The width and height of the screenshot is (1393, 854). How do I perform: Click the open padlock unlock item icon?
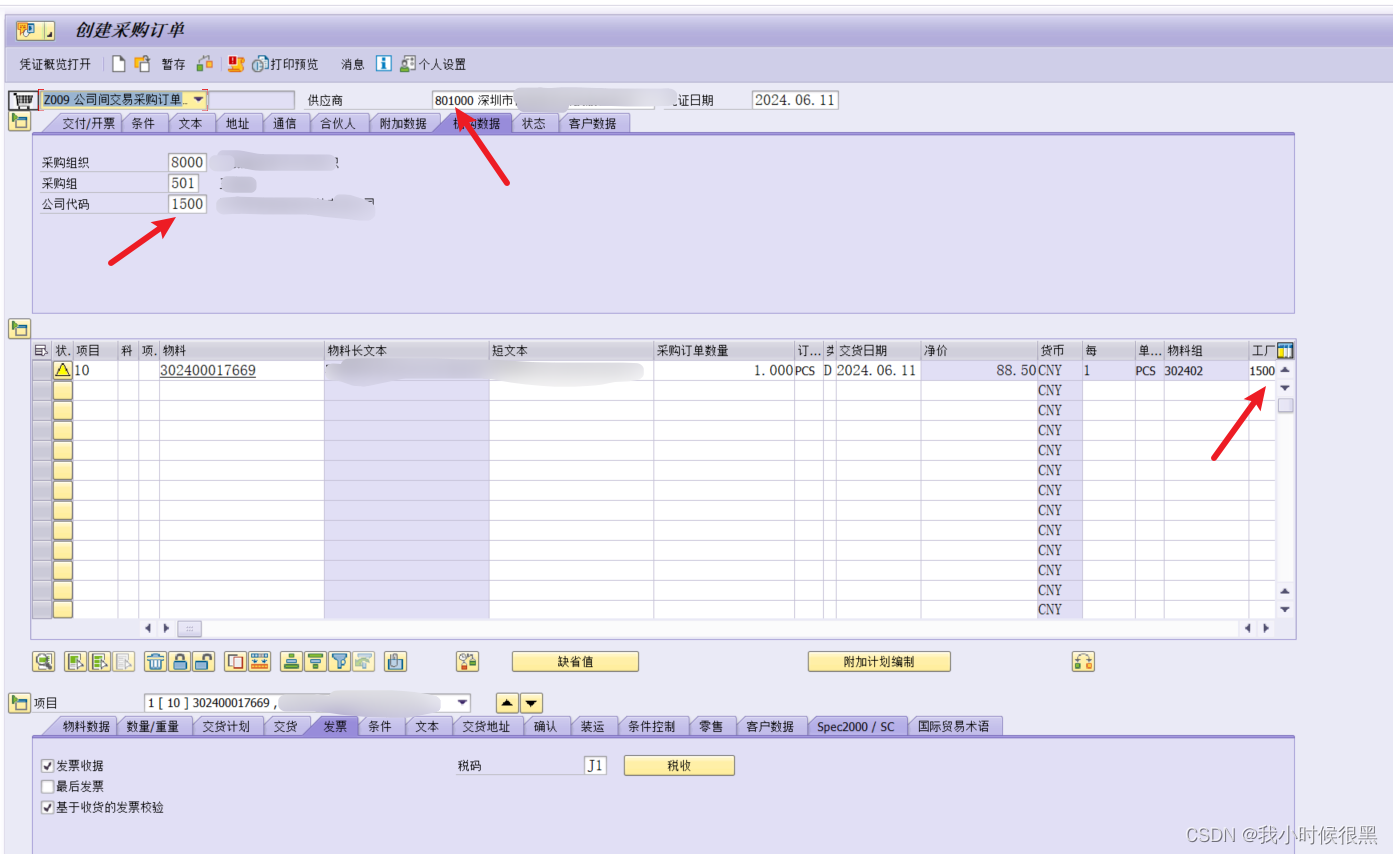tap(203, 661)
